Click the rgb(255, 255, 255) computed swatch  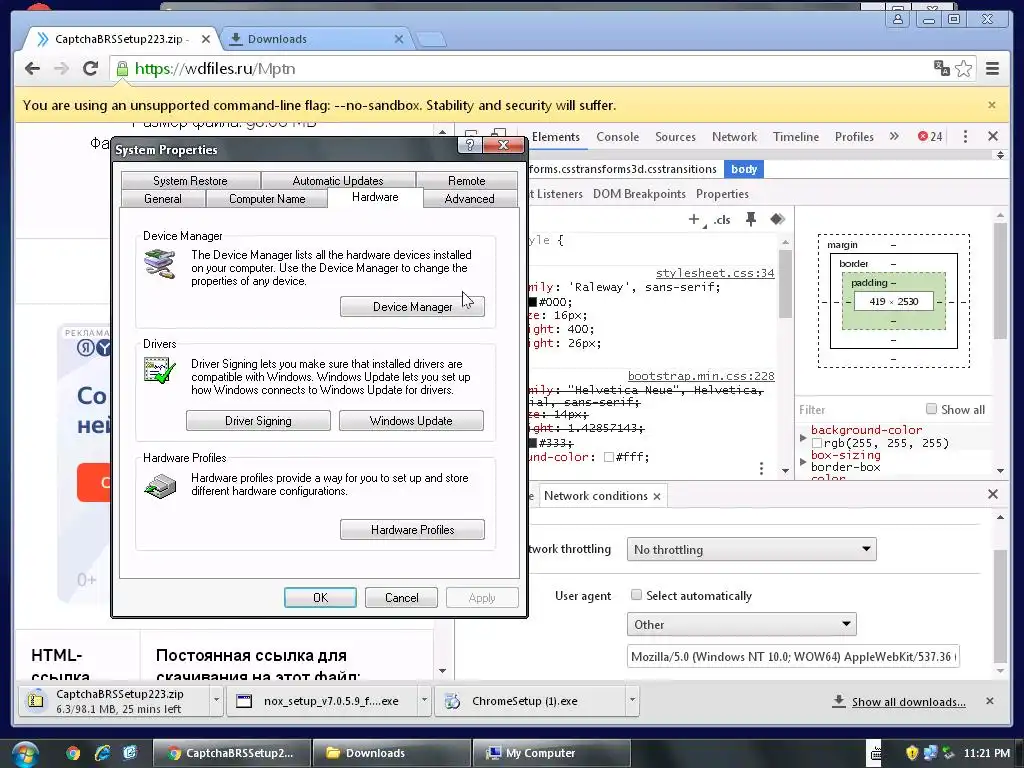click(x=816, y=443)
